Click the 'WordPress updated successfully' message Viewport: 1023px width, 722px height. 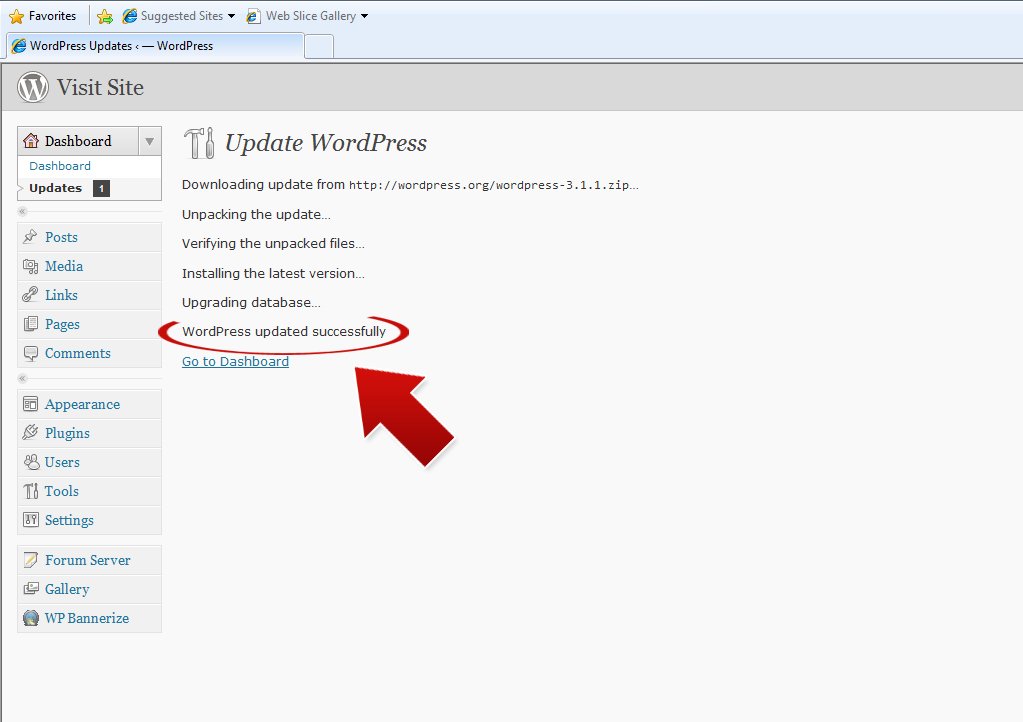(284, 331)
